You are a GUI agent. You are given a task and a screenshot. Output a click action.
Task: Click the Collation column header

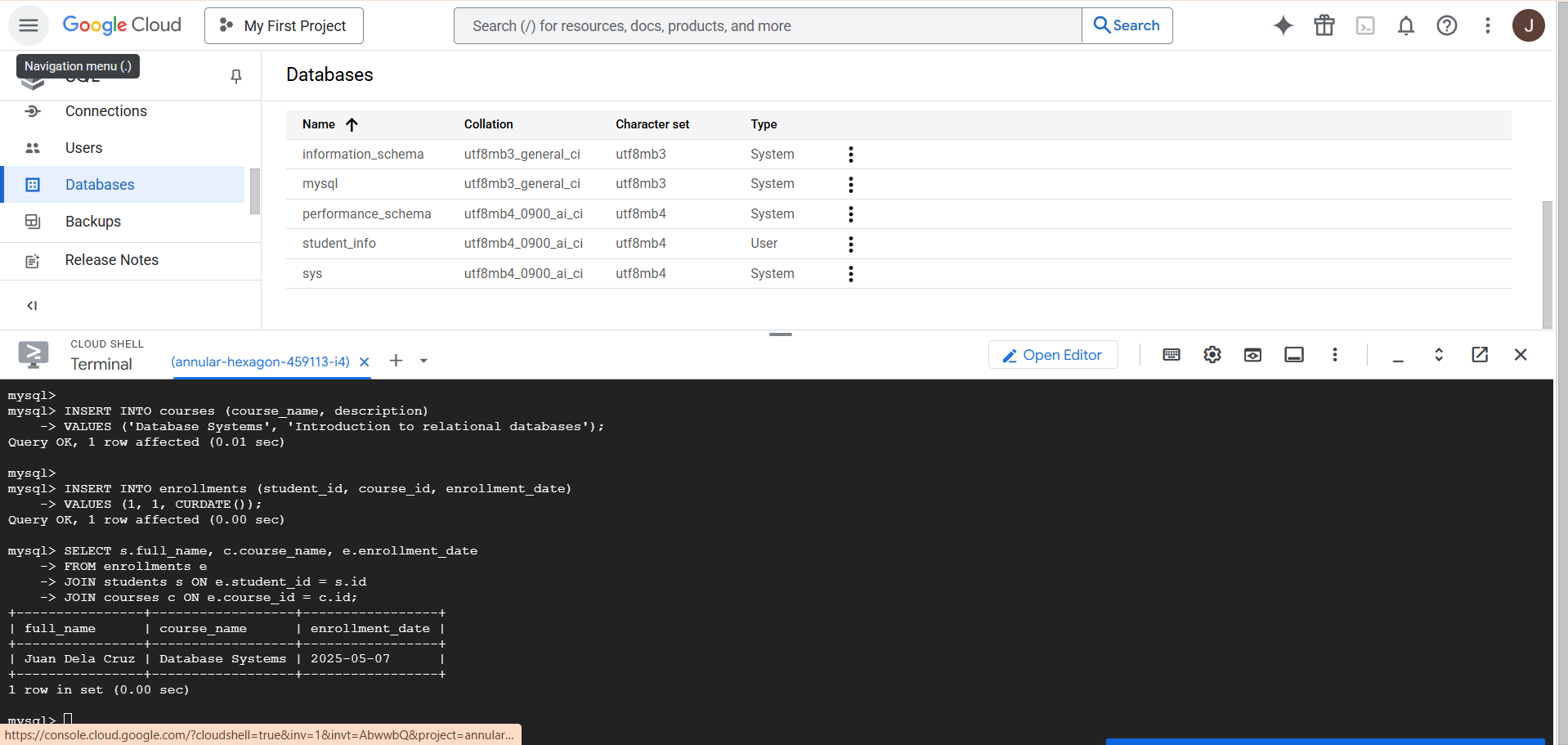pos(489,124)
